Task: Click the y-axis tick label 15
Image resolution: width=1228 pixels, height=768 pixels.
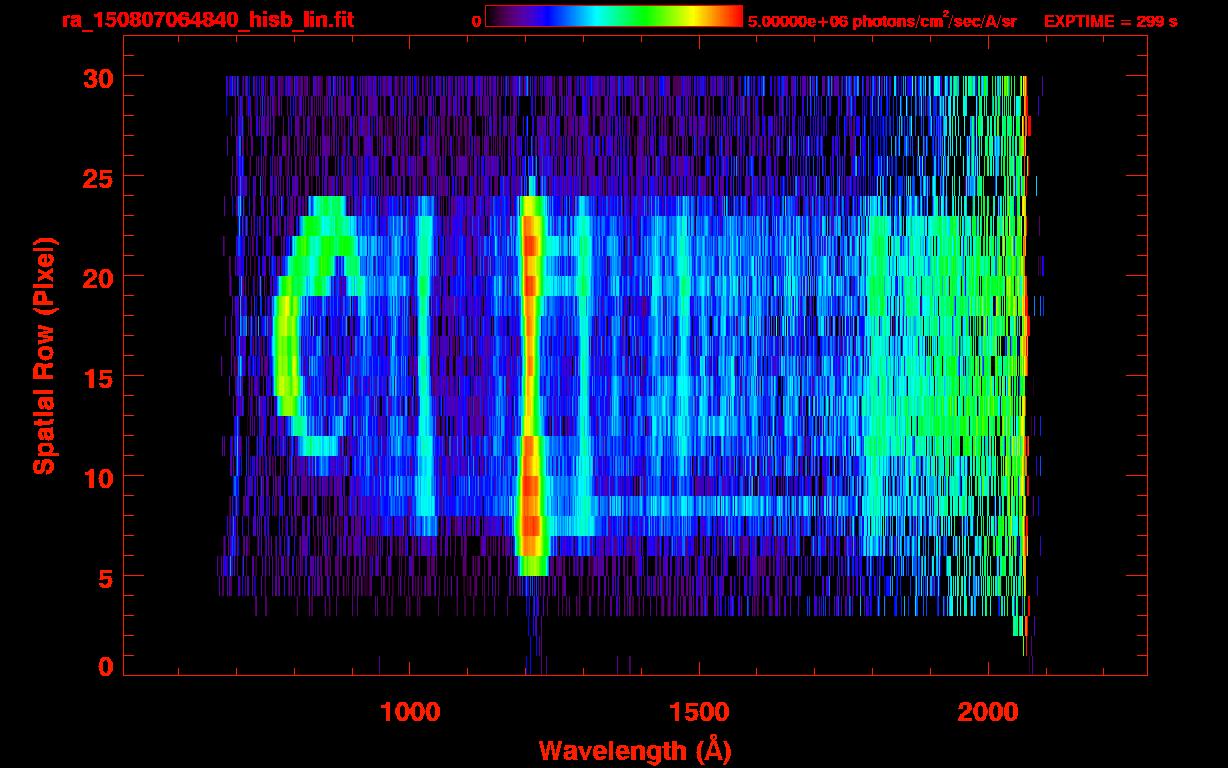Action: (99, 377)
